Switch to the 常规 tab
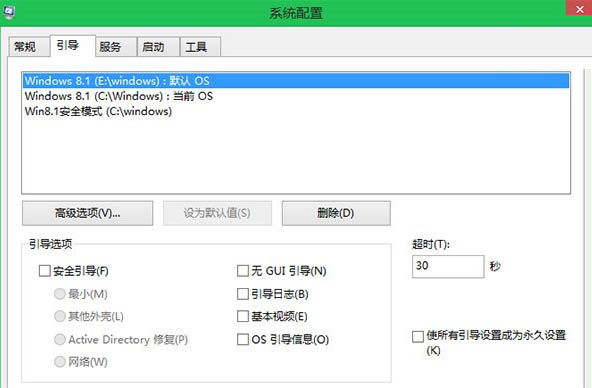The image size is (592, 388). tap(29, 47)
